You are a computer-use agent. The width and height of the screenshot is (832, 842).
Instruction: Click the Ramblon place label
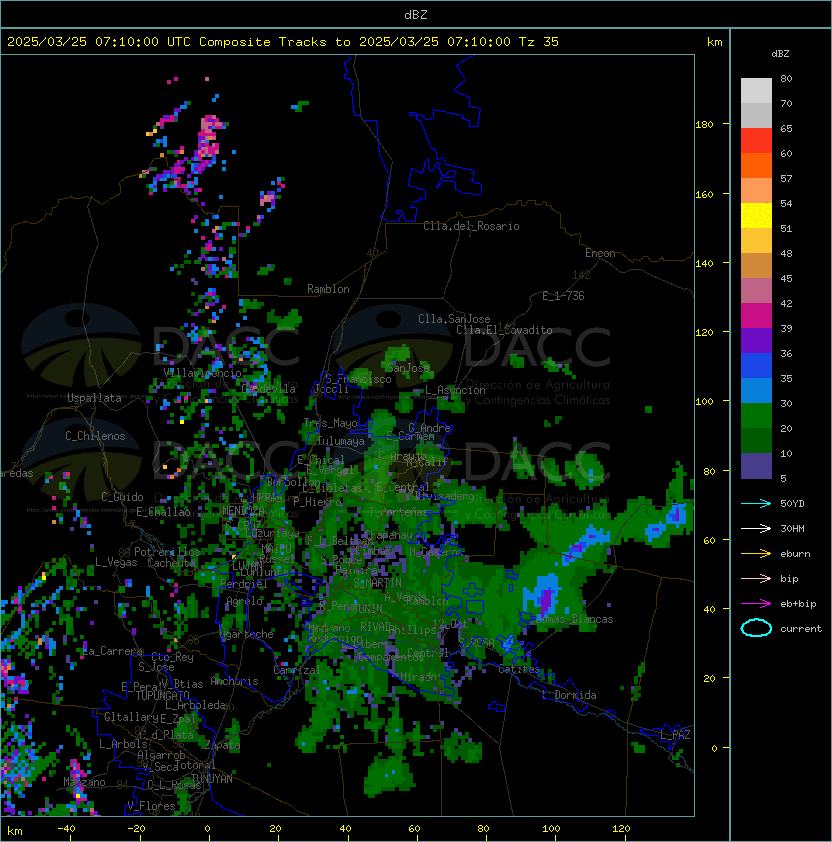(x=328, y=289)
